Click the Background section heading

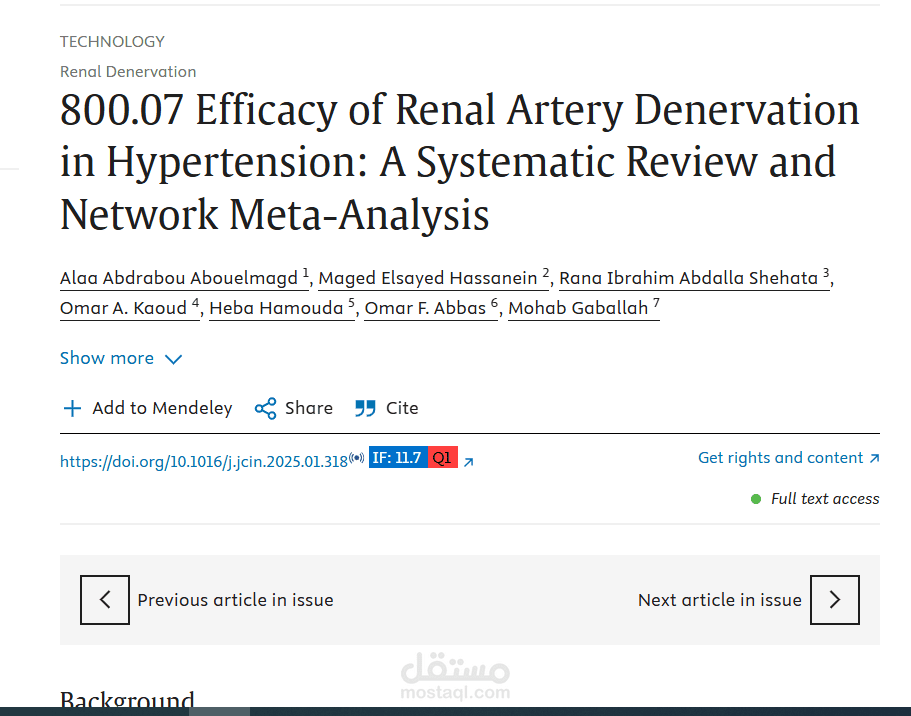[x=127, y=698]
